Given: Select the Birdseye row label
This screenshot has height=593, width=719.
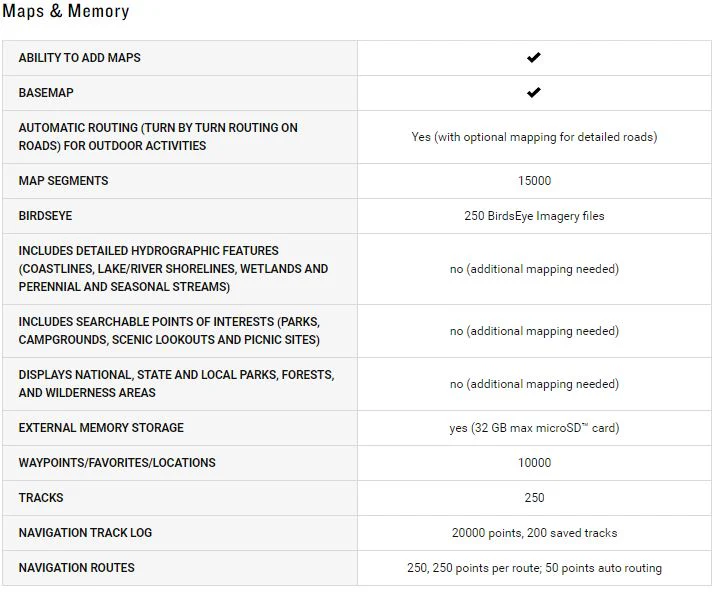Looking at the screenshot, I should pyautogui.click(x=45, y=216).
